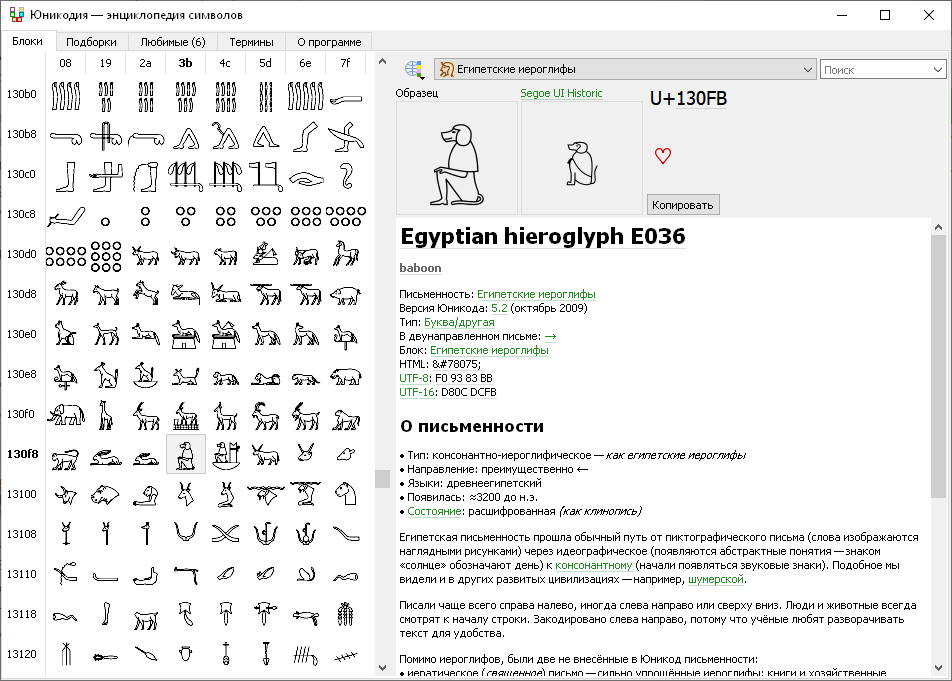This screenshot has width=952, height=681.
Task: Select the leg glyph at start of row 130c0
Action: [x=66, y=175]
